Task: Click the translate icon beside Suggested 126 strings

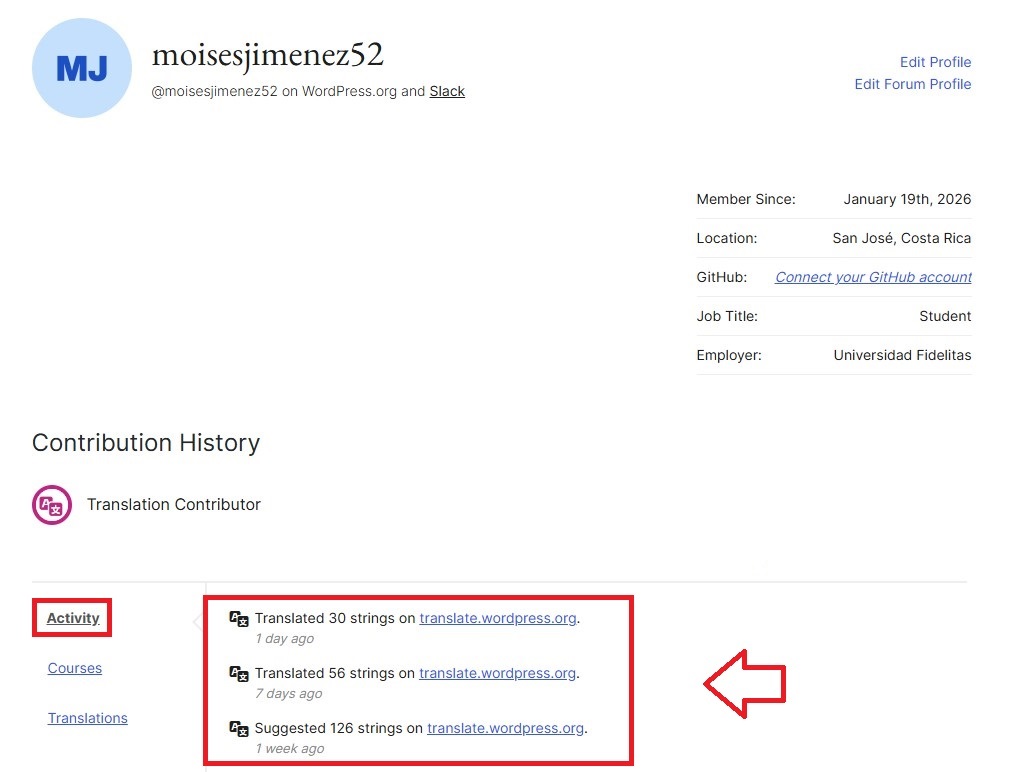Action: [x=239, y=729]
